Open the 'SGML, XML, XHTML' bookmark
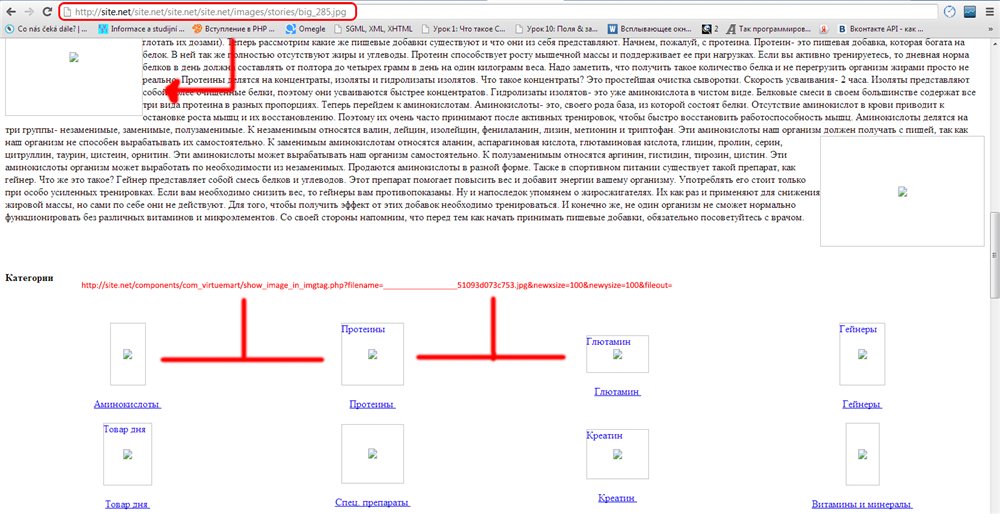Screen dimensions: 1000x514 pos(379,29)
